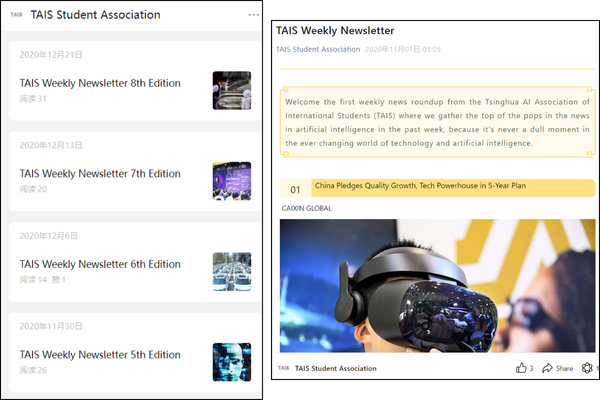The width and height of the screenshot is (600, 400).
Task: Click the 阅读 31 read count
Action: [x=33, y=99]
